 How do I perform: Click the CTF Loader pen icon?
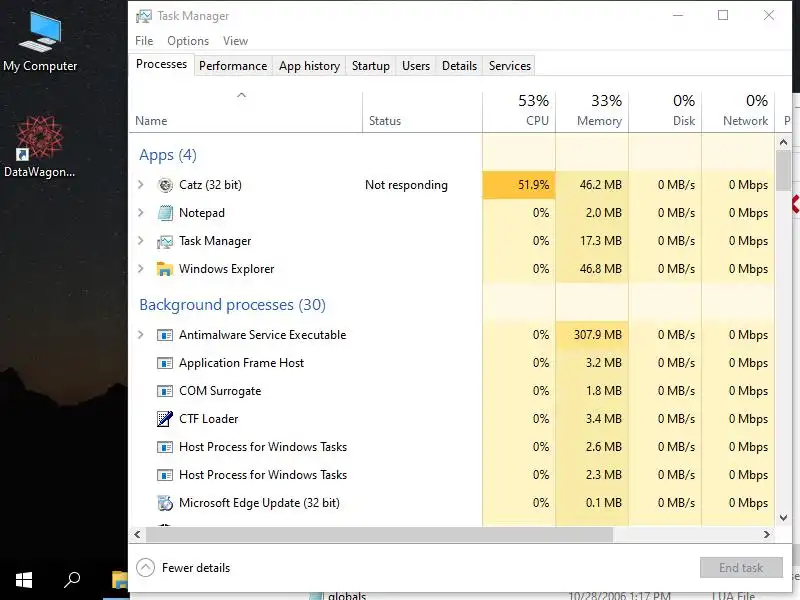165,419
